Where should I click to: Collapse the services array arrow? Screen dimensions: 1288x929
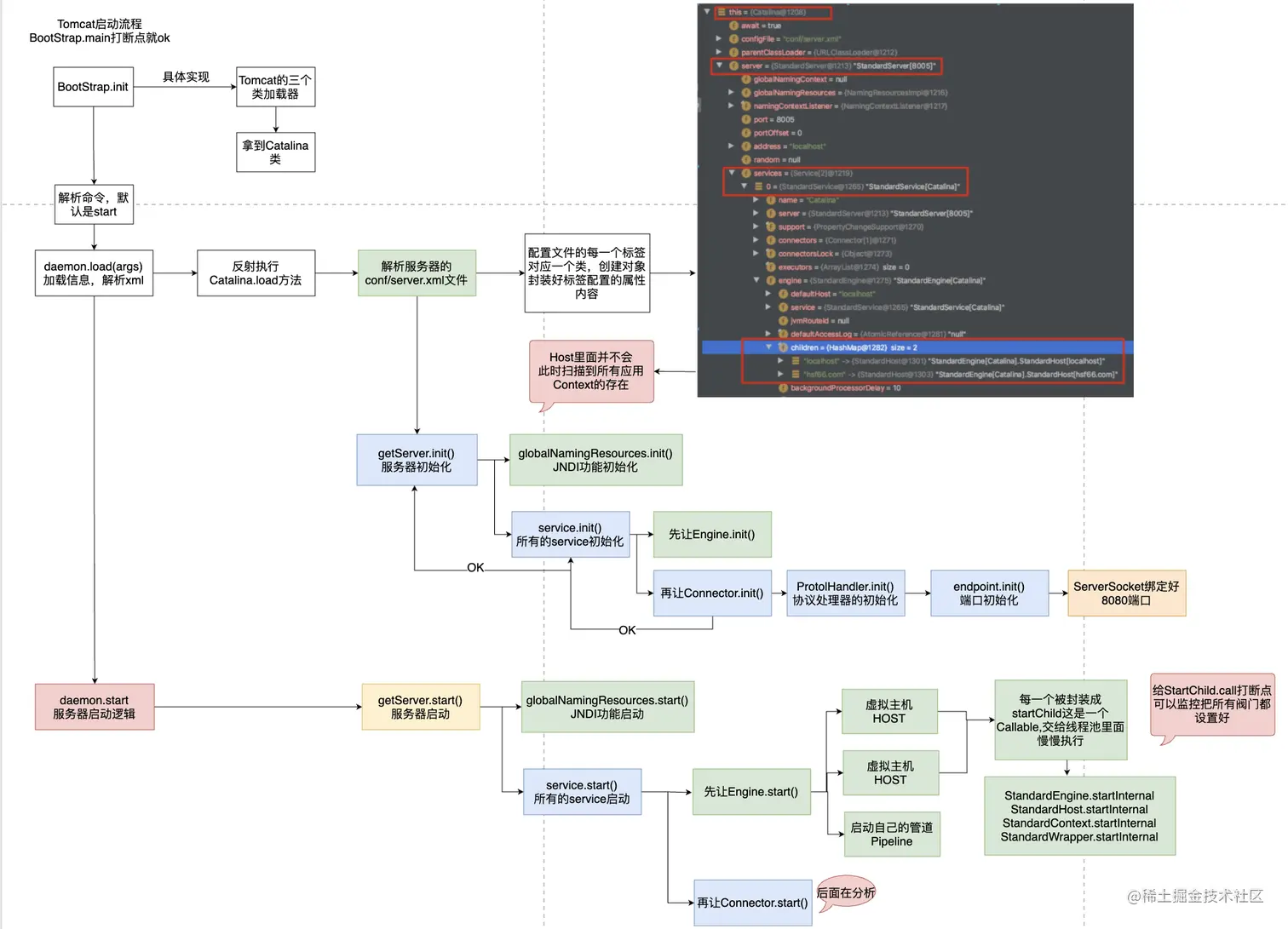pos(731,173)
